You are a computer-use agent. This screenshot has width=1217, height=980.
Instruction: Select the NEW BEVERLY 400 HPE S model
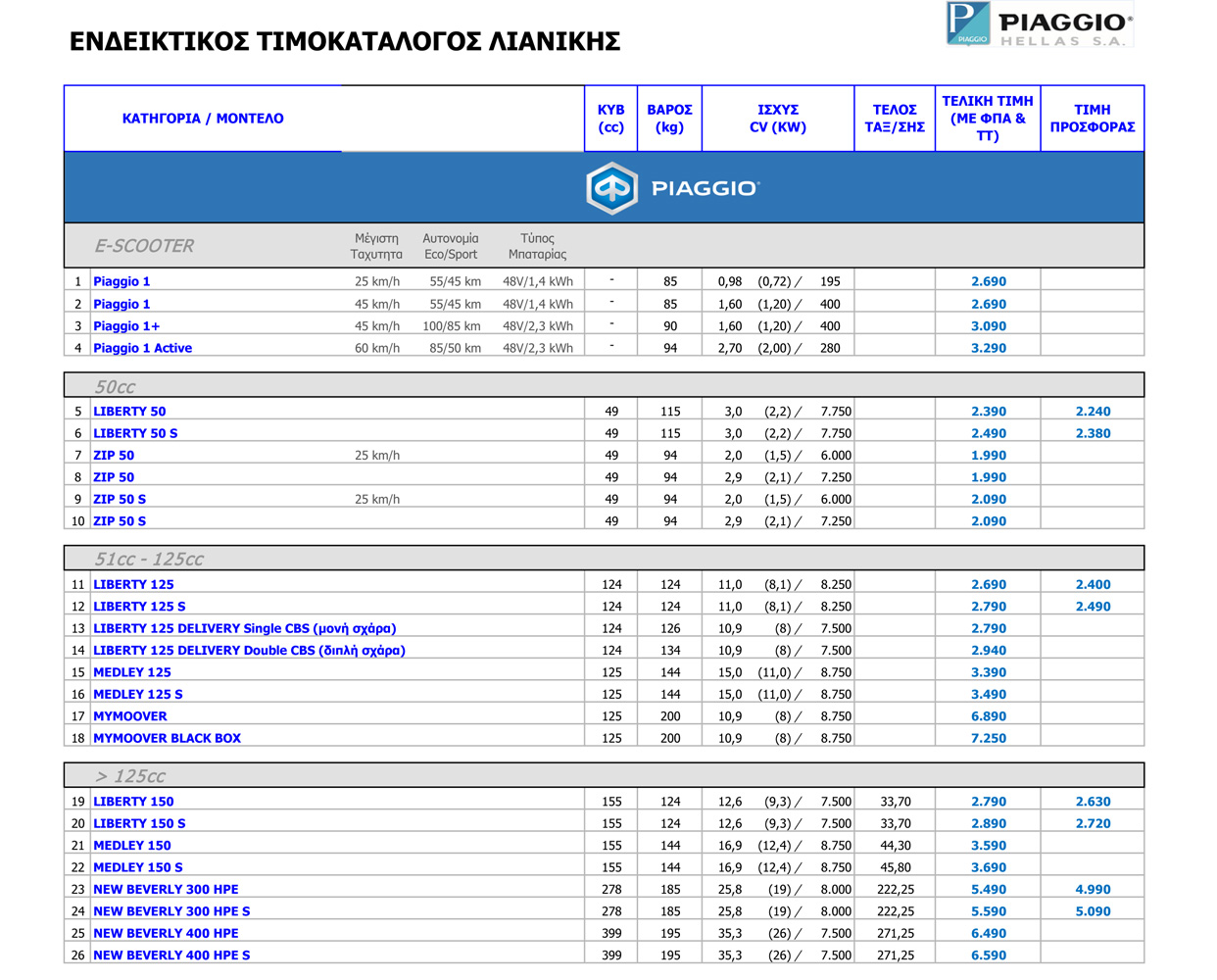(x=171, y=955)
